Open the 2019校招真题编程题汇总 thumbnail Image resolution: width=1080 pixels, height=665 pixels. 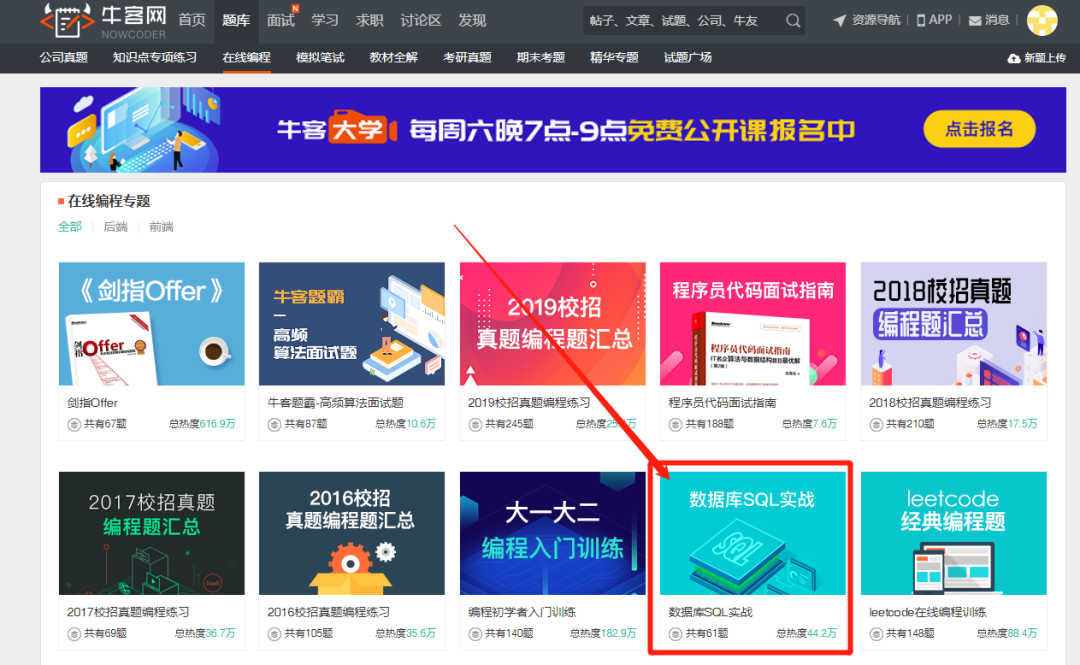(x=552, y=324)
